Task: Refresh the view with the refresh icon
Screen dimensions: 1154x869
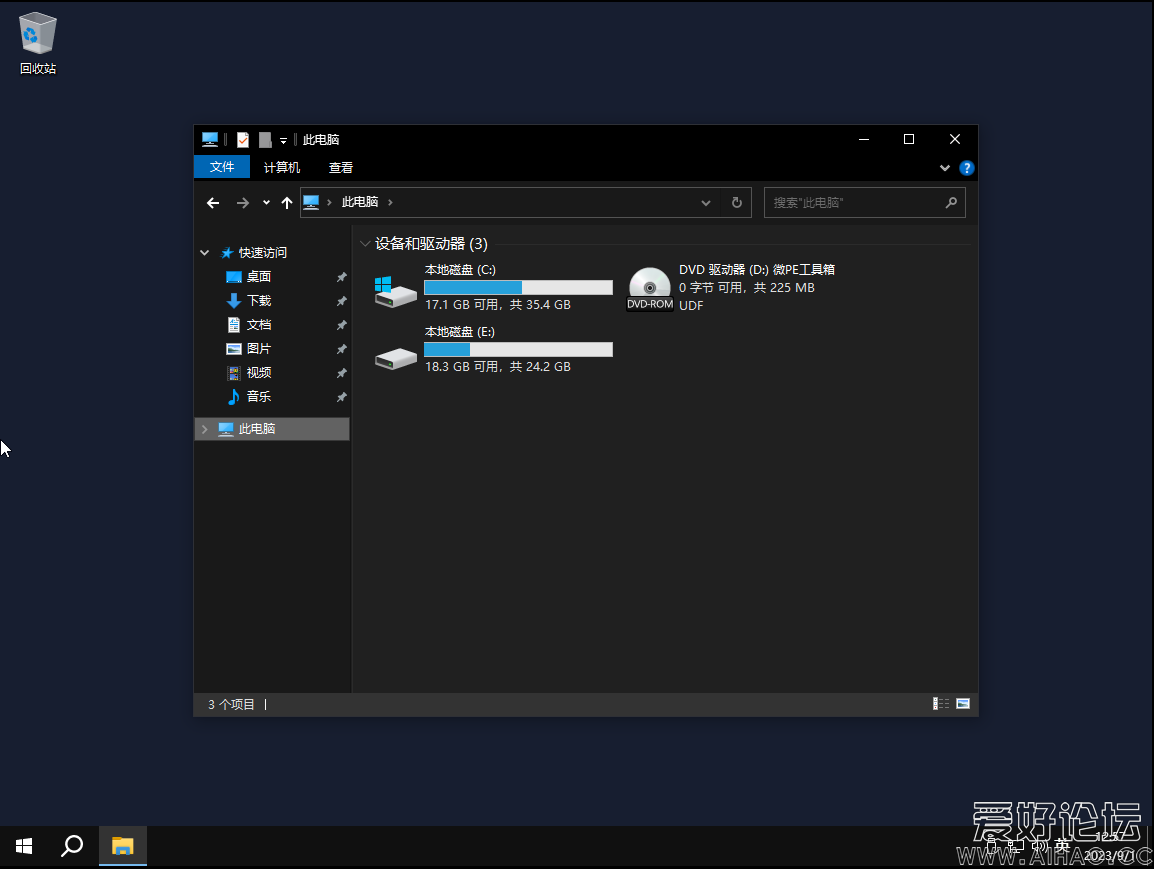Action: (736, 202)
